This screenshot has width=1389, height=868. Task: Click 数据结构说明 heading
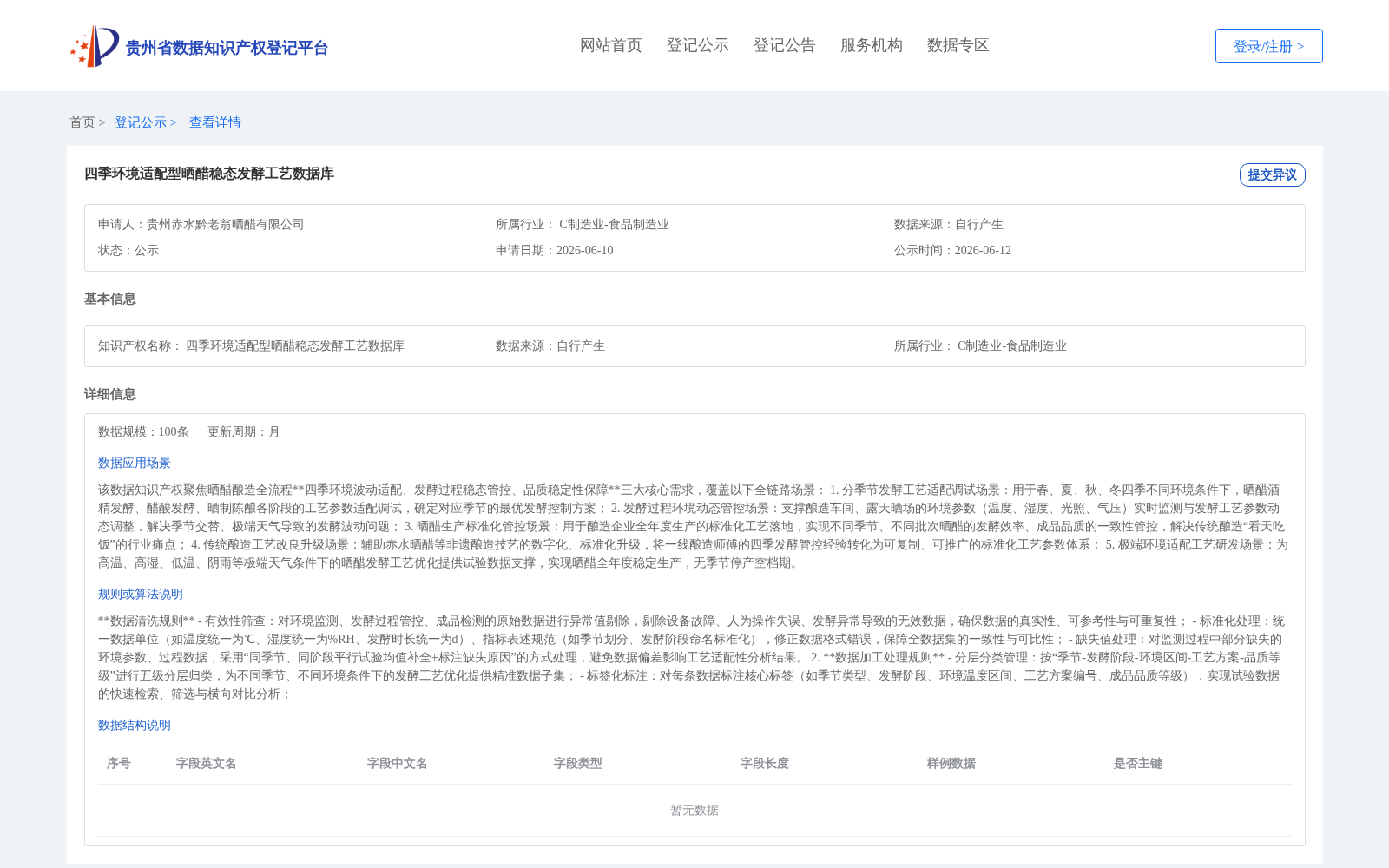pyautogui.click(x=135, y=725)
